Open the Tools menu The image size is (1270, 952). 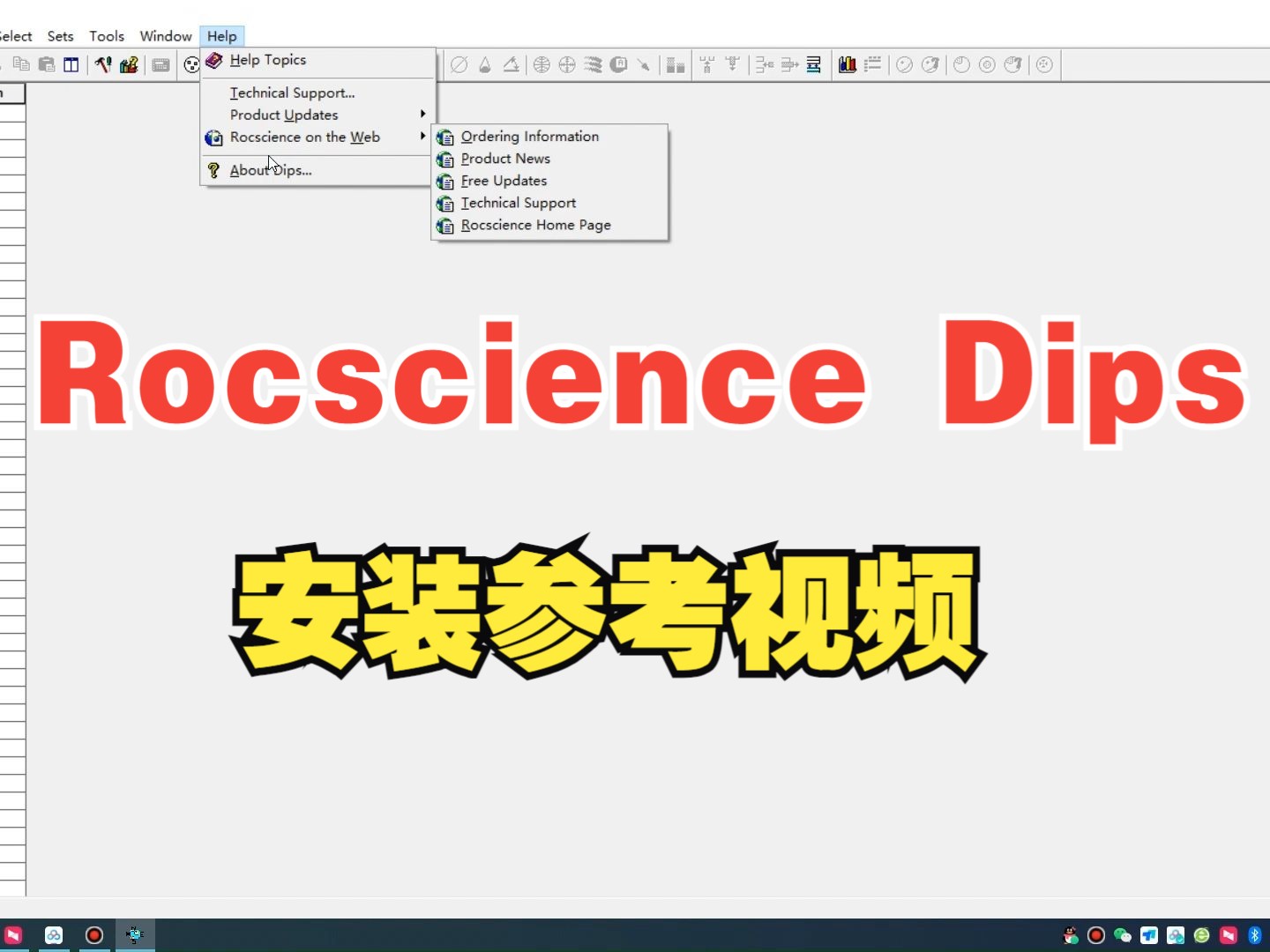tap(107, 36)
